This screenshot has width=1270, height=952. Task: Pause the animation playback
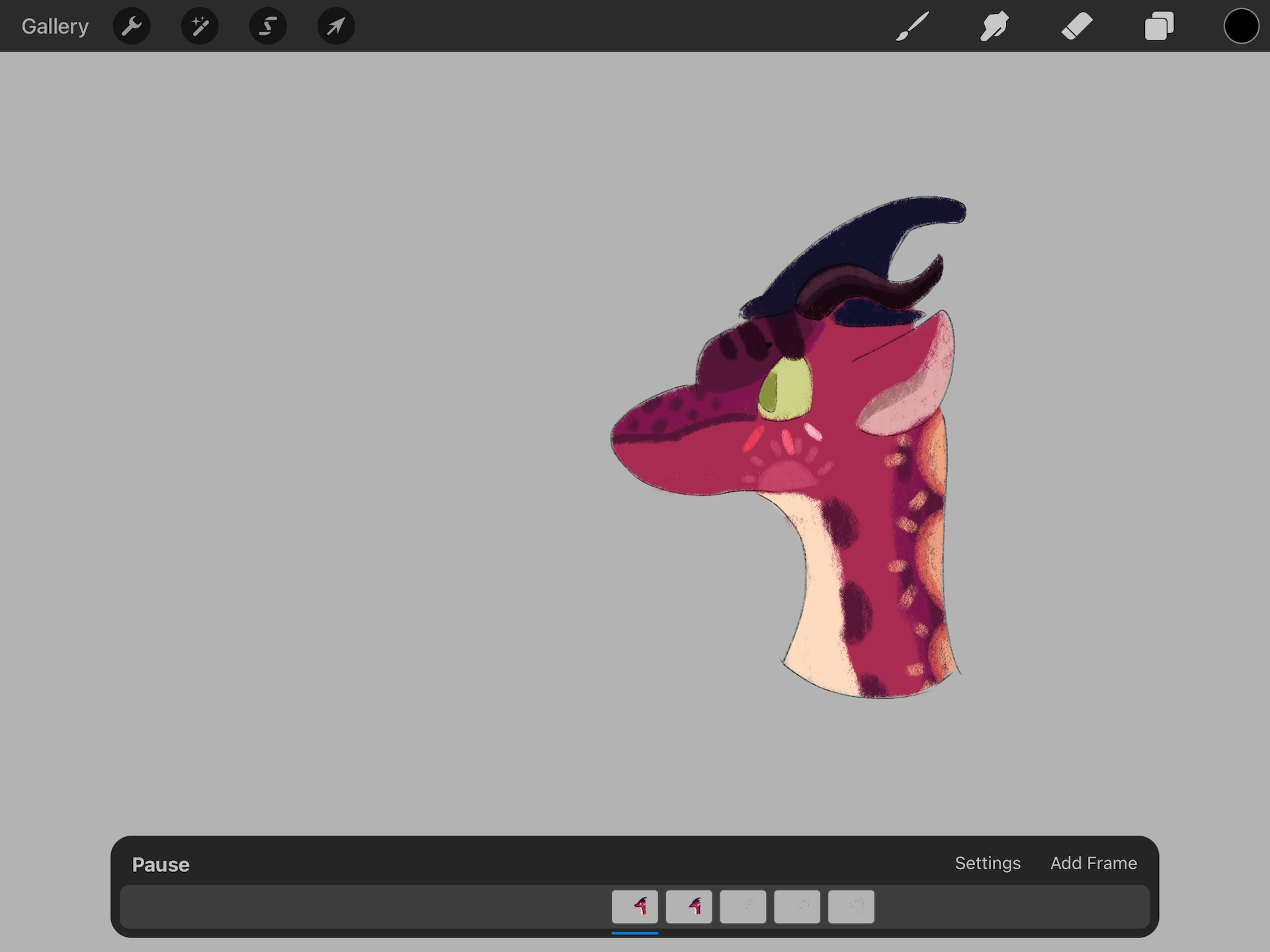point(161,865)
